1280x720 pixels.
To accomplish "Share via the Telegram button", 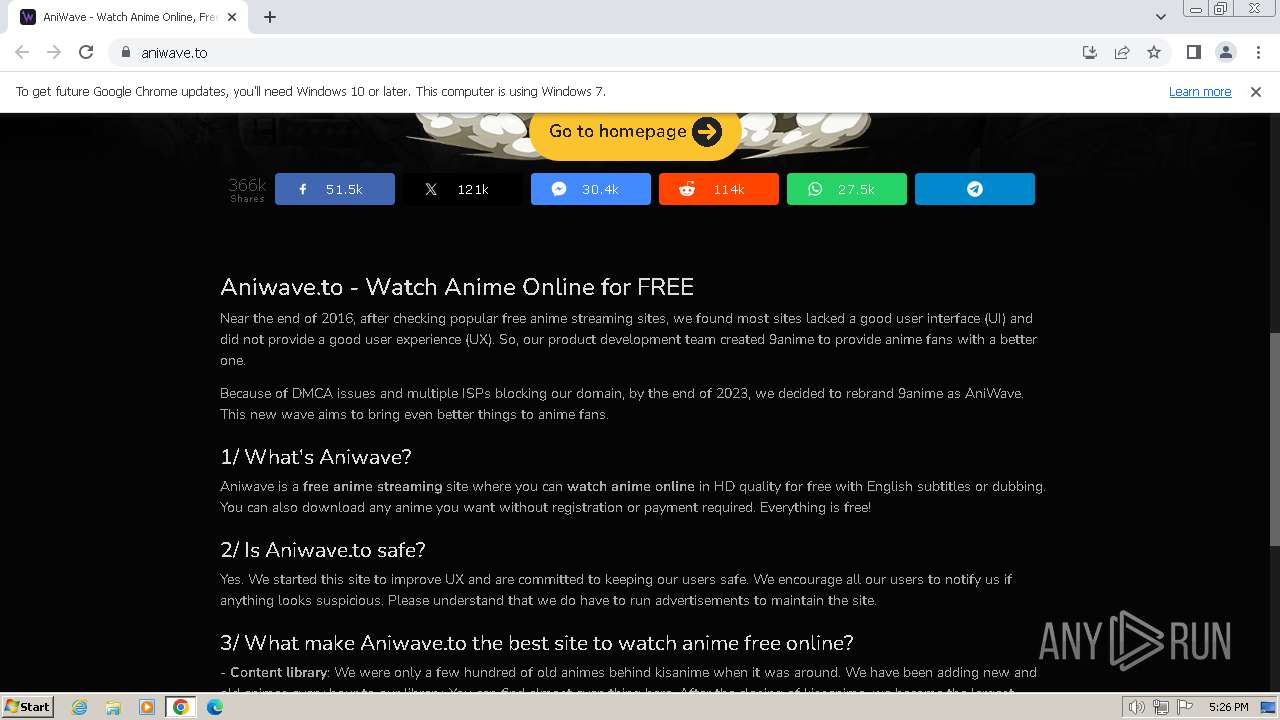I will [x=975, y=189].
